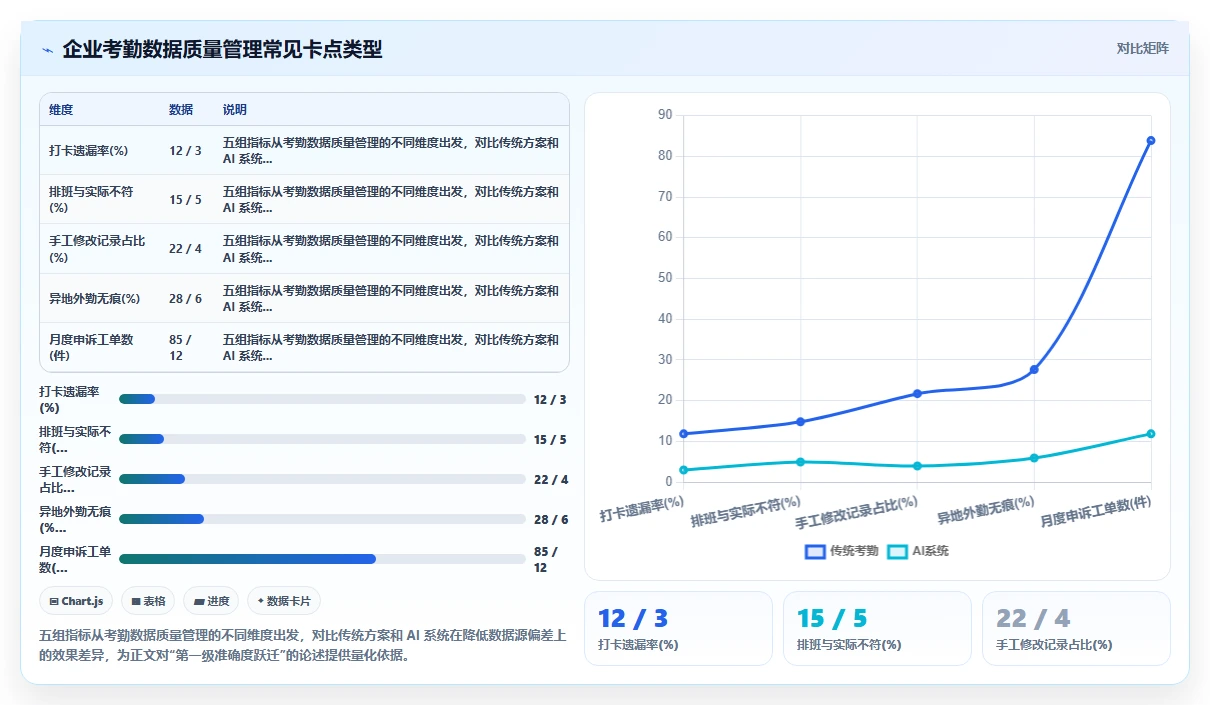Click the AI系统 point at 打卡遗漏率
1210x705 pixels.
(684, 470)
